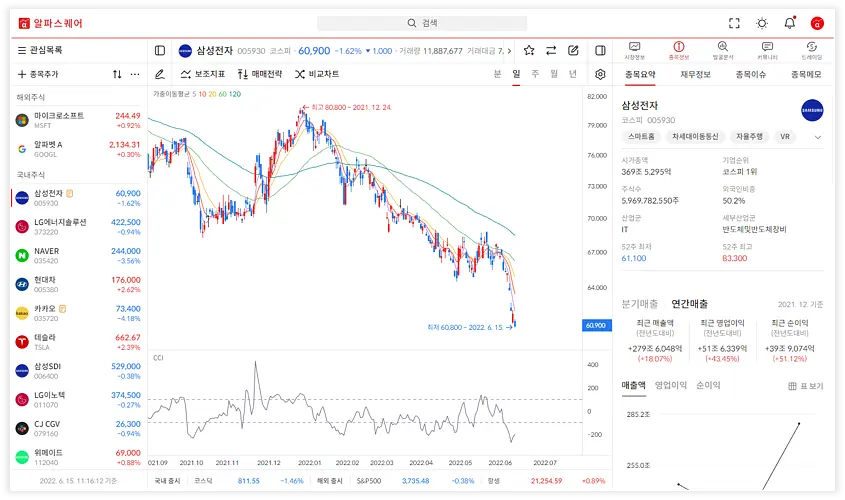Toggle the light/dark theme sun icon

tap(762, 23)
